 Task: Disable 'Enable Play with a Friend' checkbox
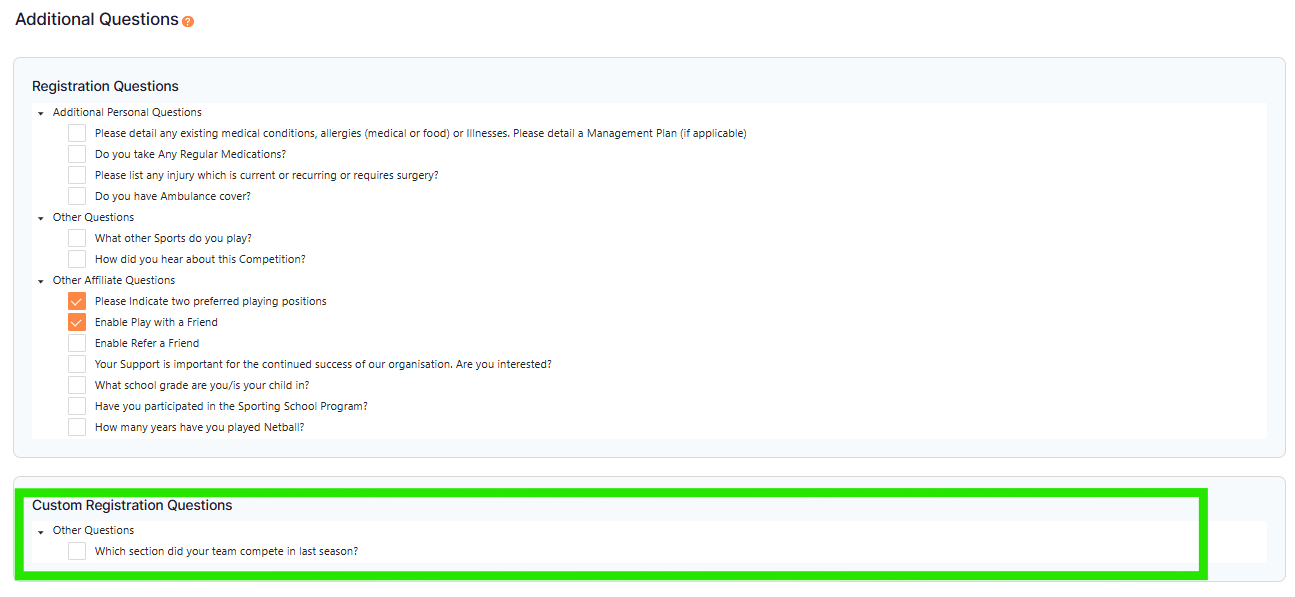point(77,322)
